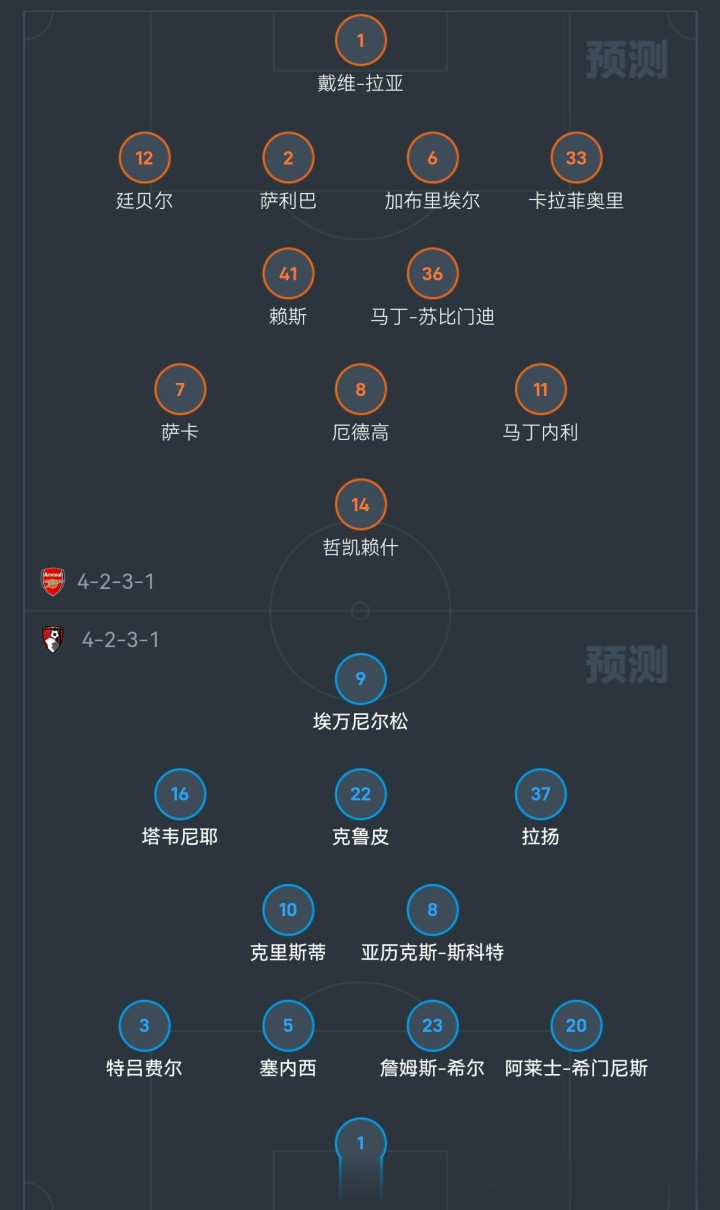Select number 41 赖斯 player circle
Screen dimensions: 720x1210
pyautogui.click(x=288, y=274)
